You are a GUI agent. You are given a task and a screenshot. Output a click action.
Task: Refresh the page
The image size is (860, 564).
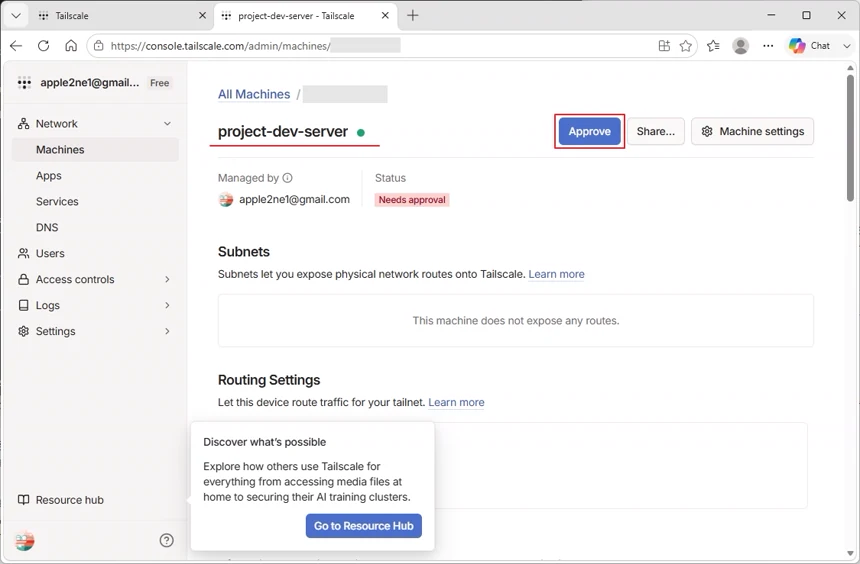point(43,46)
